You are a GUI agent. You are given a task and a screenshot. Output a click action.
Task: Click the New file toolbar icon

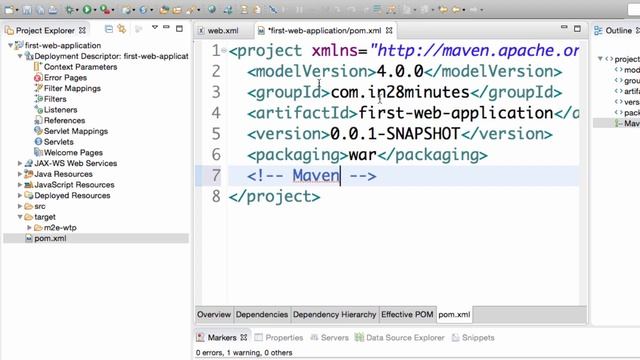click(x=9, y=9)
